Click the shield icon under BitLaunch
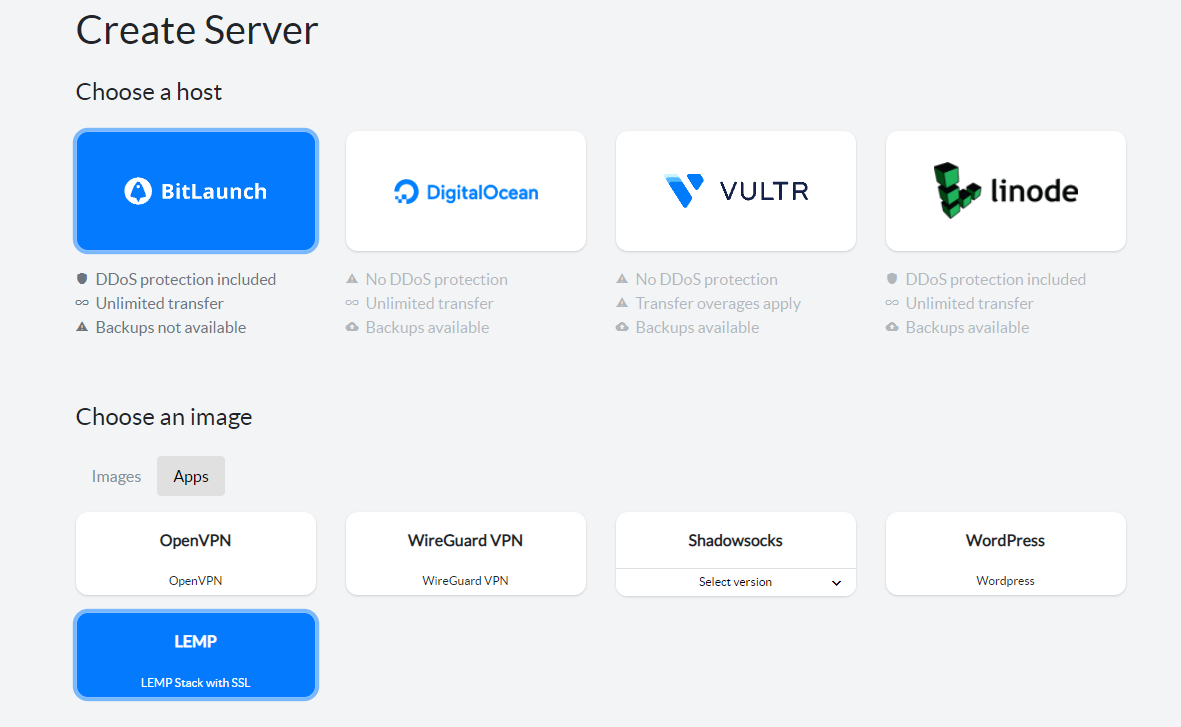 pyautogui.click(x=82, y=279)
